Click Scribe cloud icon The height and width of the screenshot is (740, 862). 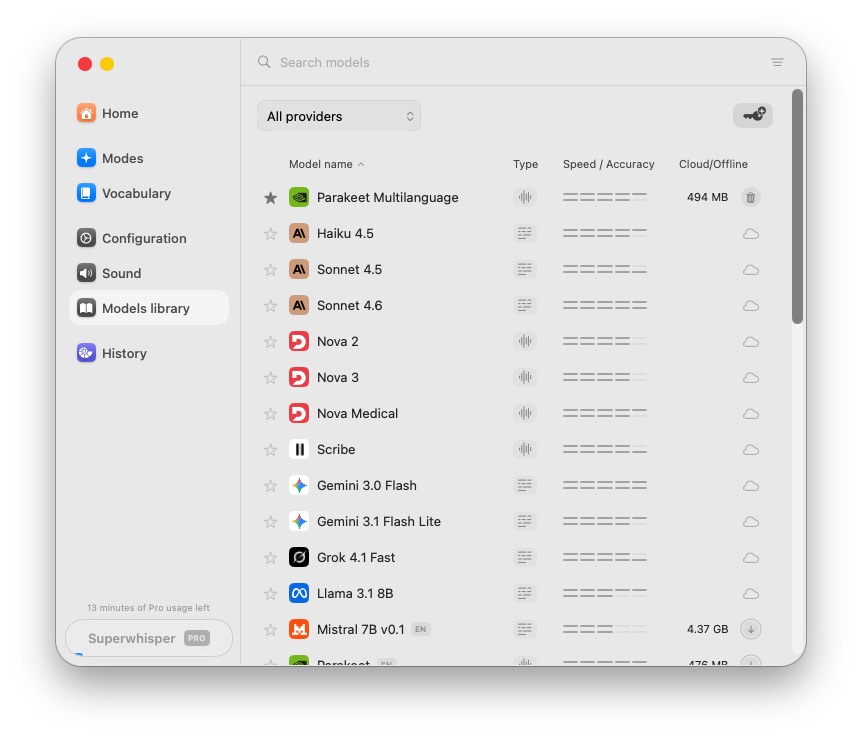[x=751, y=450]
